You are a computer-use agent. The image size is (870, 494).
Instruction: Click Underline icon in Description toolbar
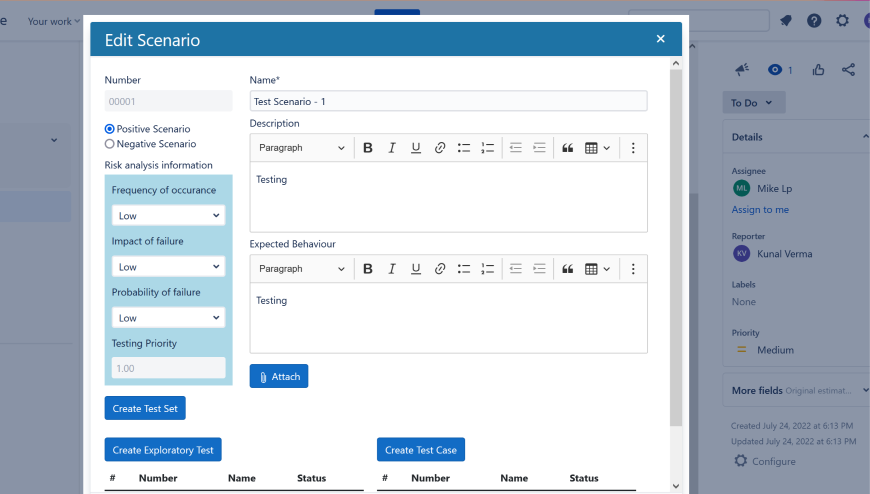tap(416, 148)
